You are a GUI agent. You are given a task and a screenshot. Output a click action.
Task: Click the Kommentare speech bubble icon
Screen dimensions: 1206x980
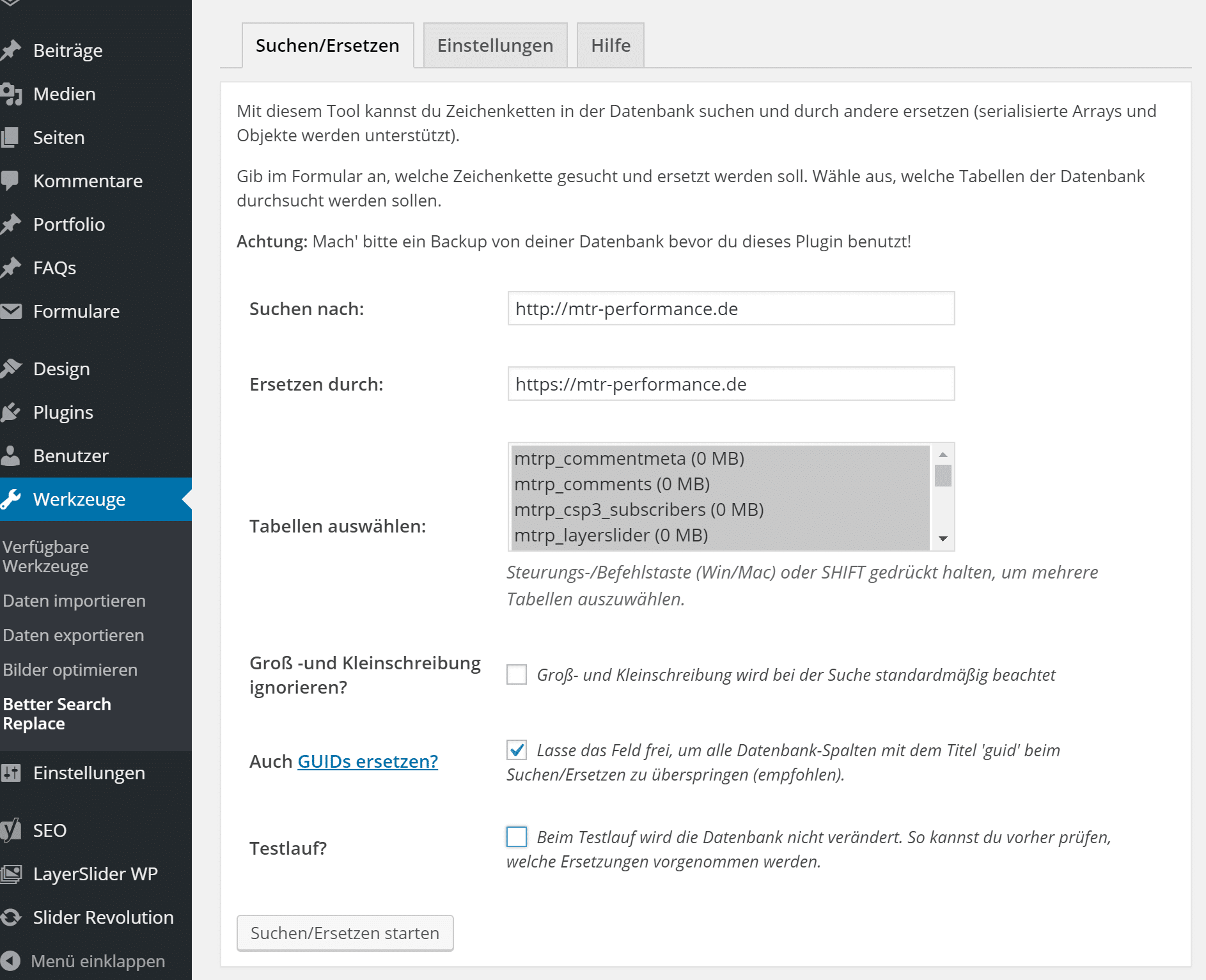10,180
